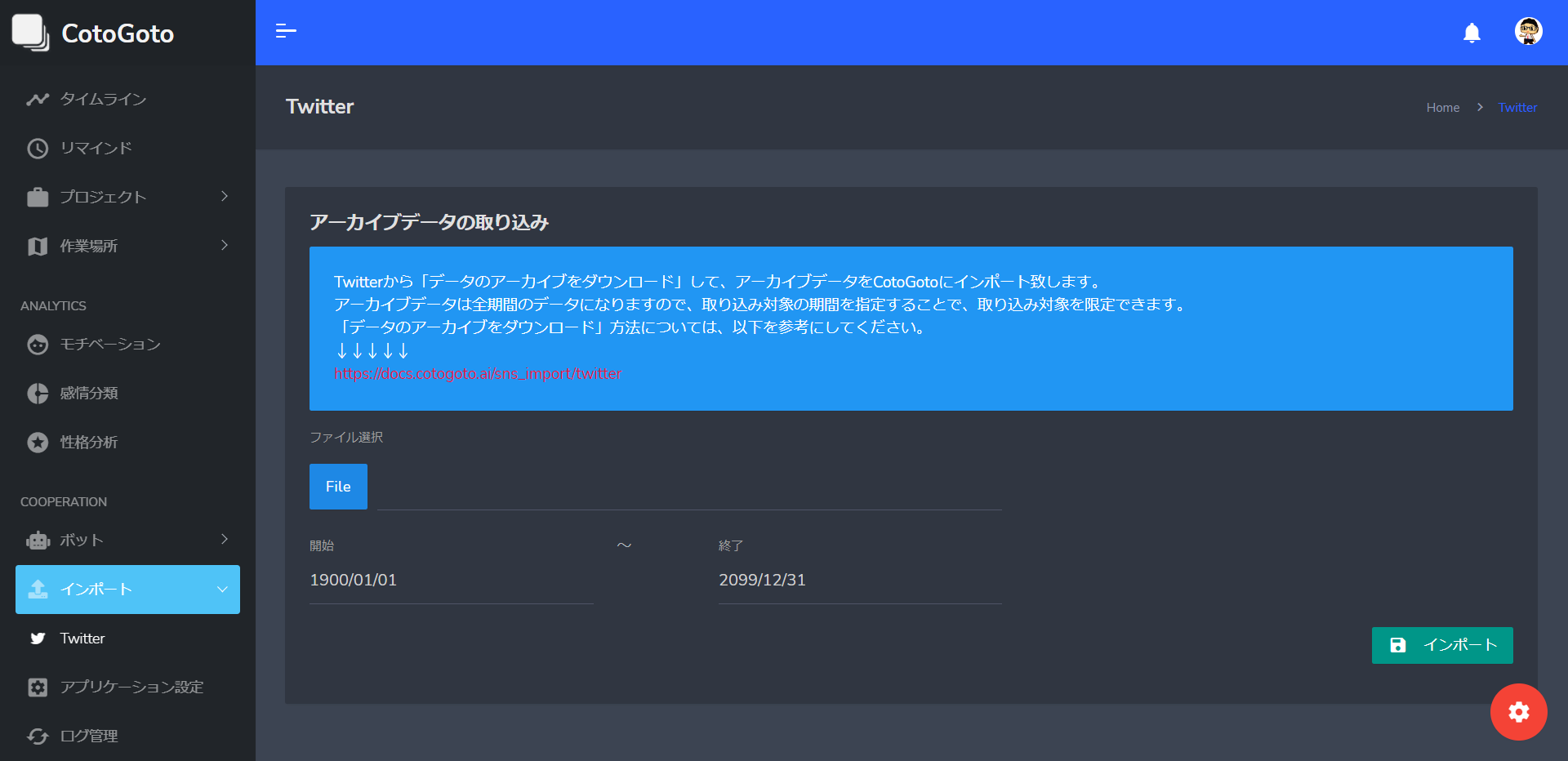
Task: Open the docs.cotogoto.ai Twitter import link
Action: coord(478,374)
